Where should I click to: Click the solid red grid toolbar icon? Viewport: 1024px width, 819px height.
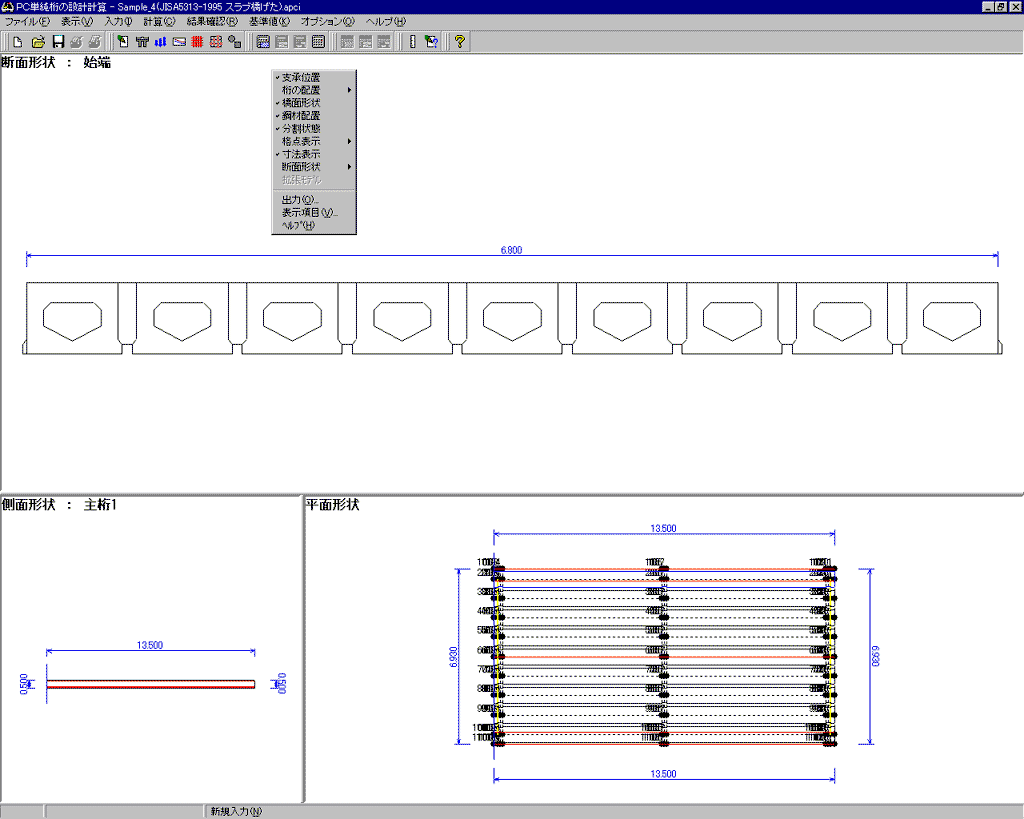(198, 42)
